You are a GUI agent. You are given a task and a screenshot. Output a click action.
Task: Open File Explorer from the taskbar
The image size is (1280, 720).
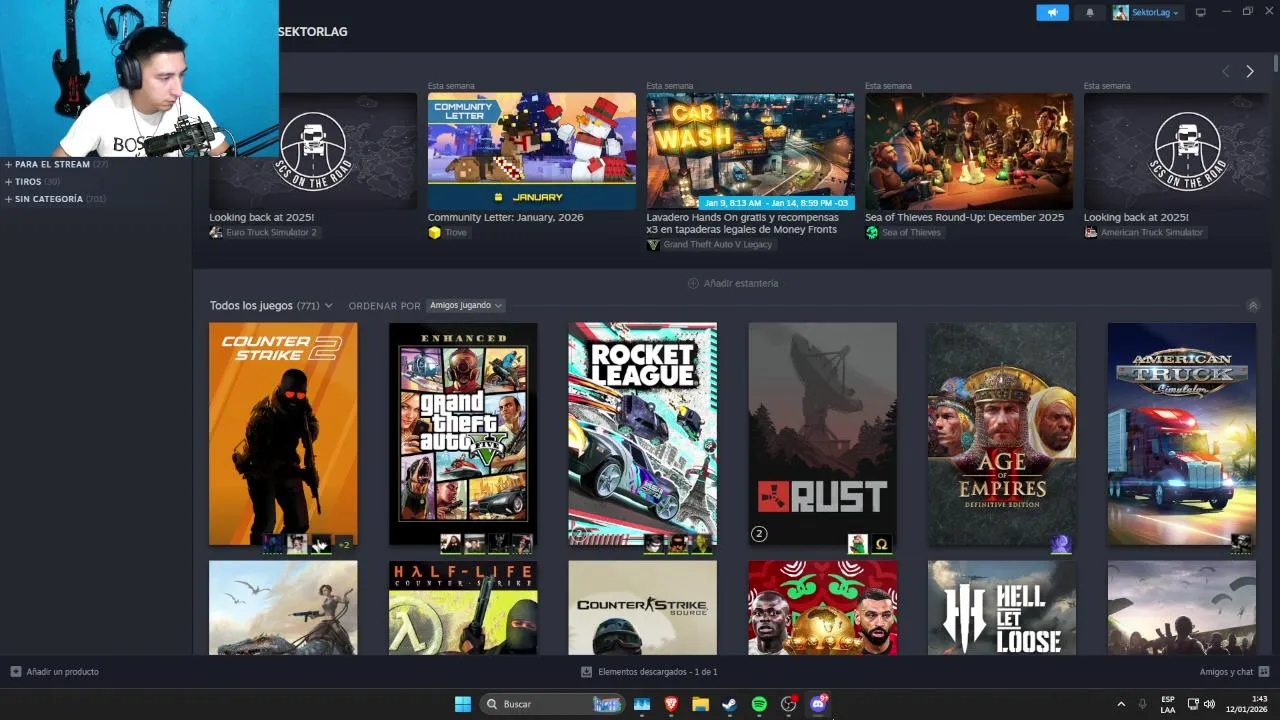[x=700, y=704]
